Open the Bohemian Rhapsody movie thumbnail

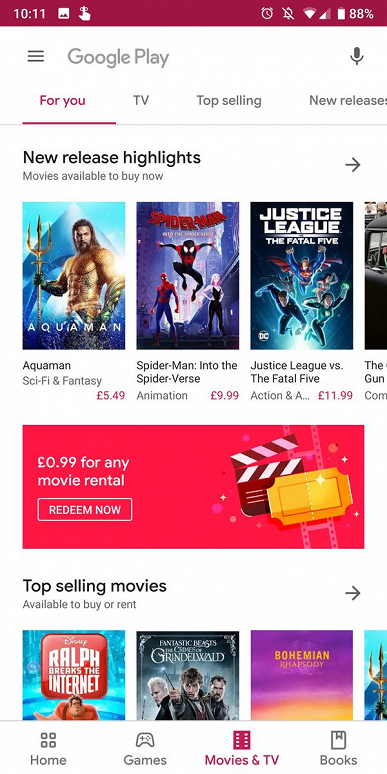point(302,675)
